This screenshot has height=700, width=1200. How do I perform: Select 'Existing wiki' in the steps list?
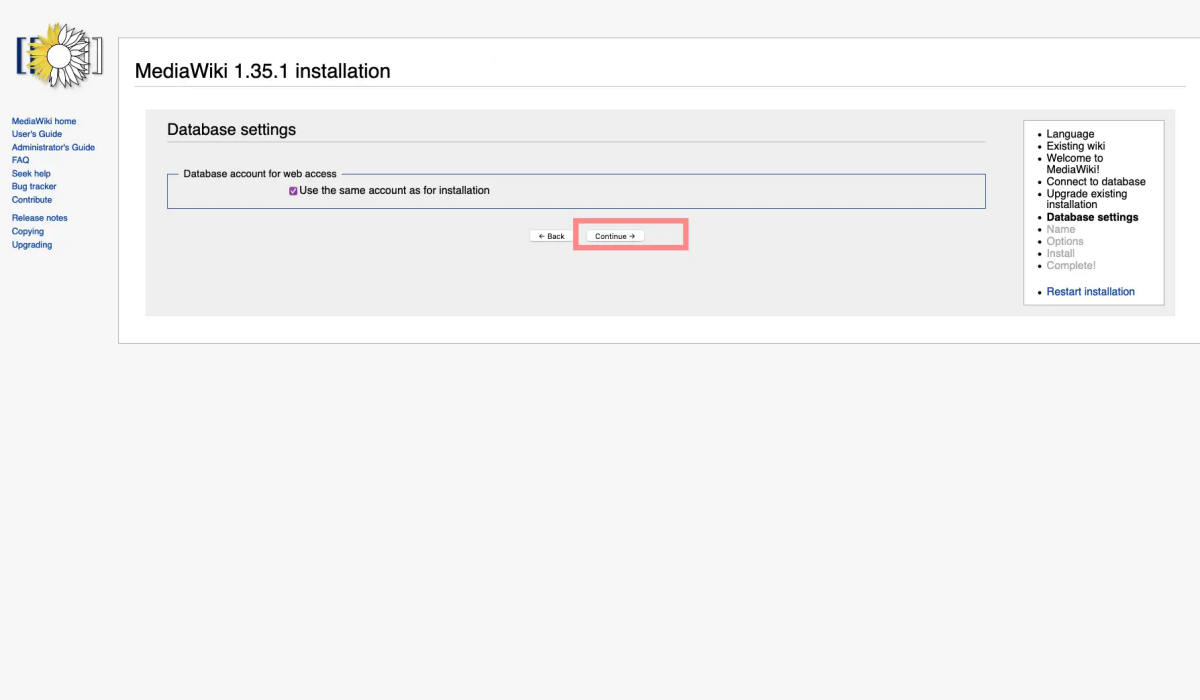coord(1076,146)
